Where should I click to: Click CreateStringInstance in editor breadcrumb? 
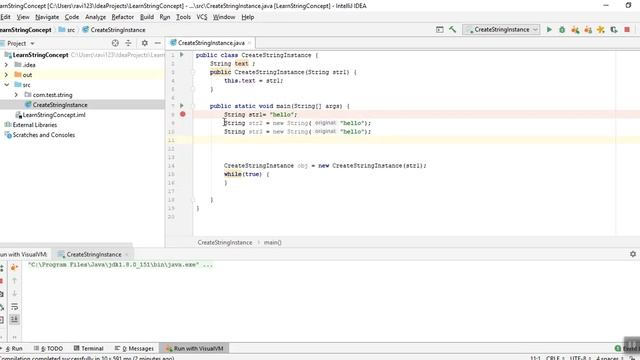pos(225,242)
